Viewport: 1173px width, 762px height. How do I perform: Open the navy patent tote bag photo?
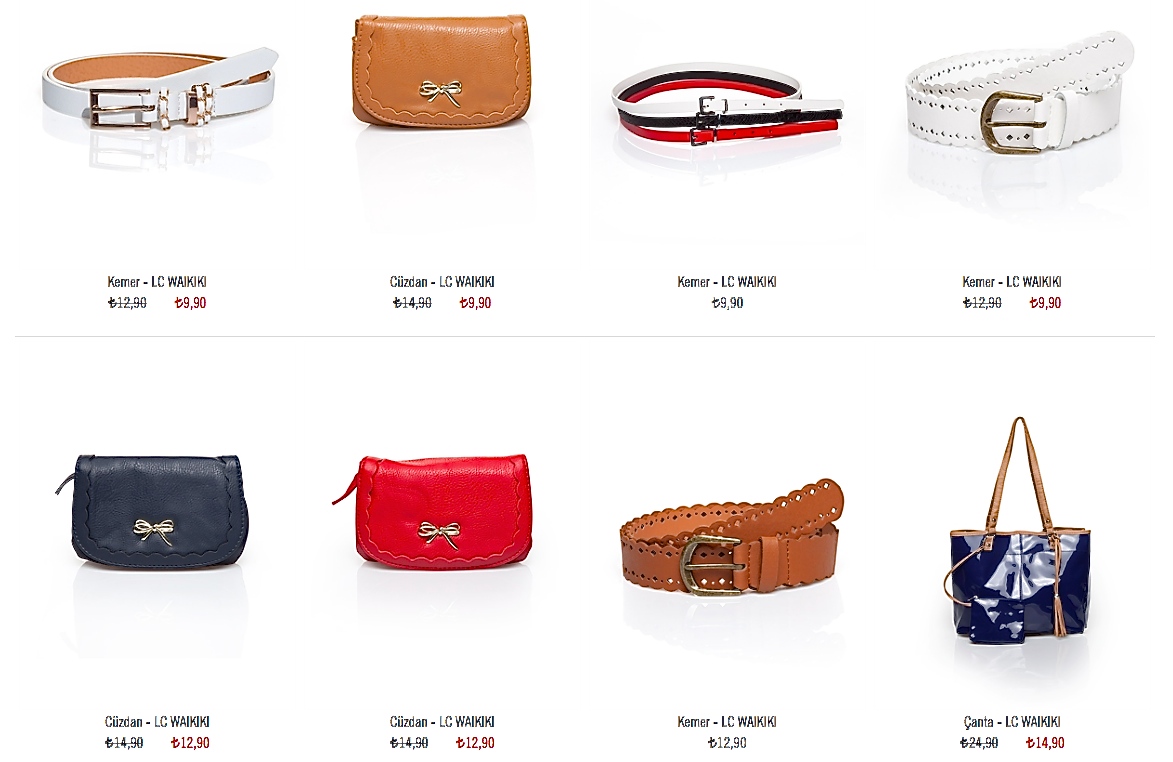coord(1020,529)
